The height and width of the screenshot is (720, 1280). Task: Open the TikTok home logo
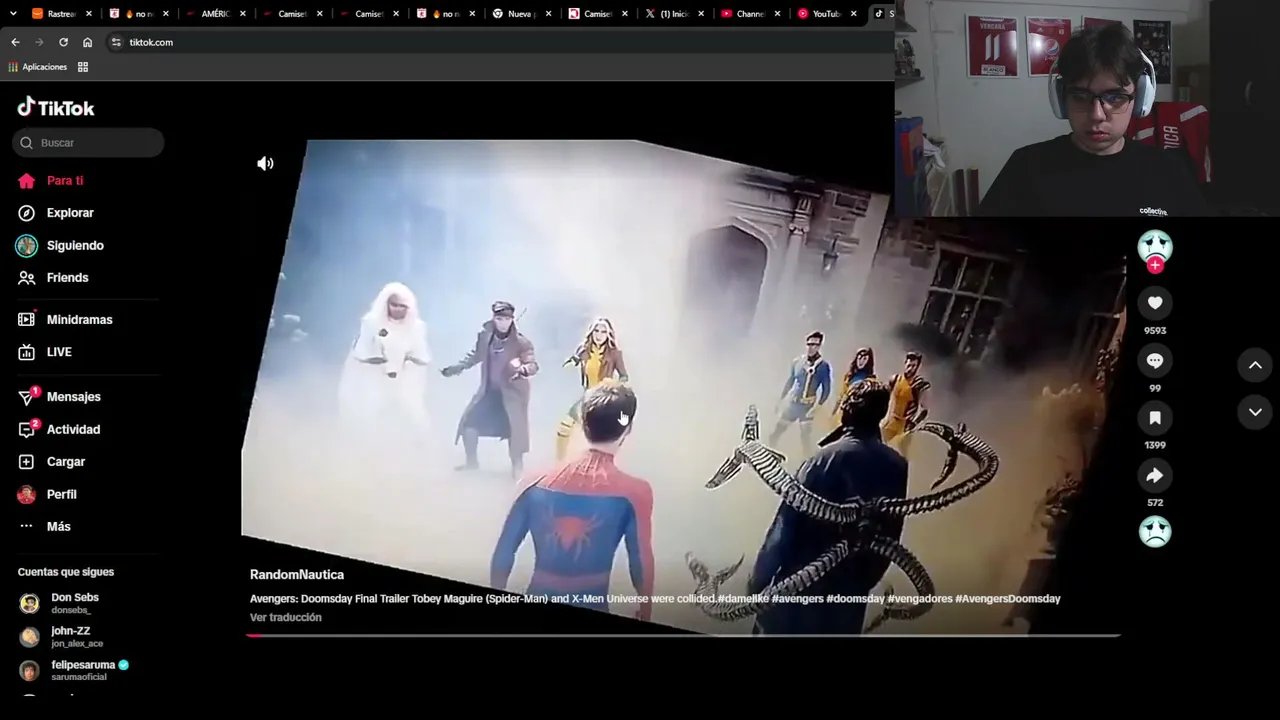pyautogui.click(x=56, y=107)
